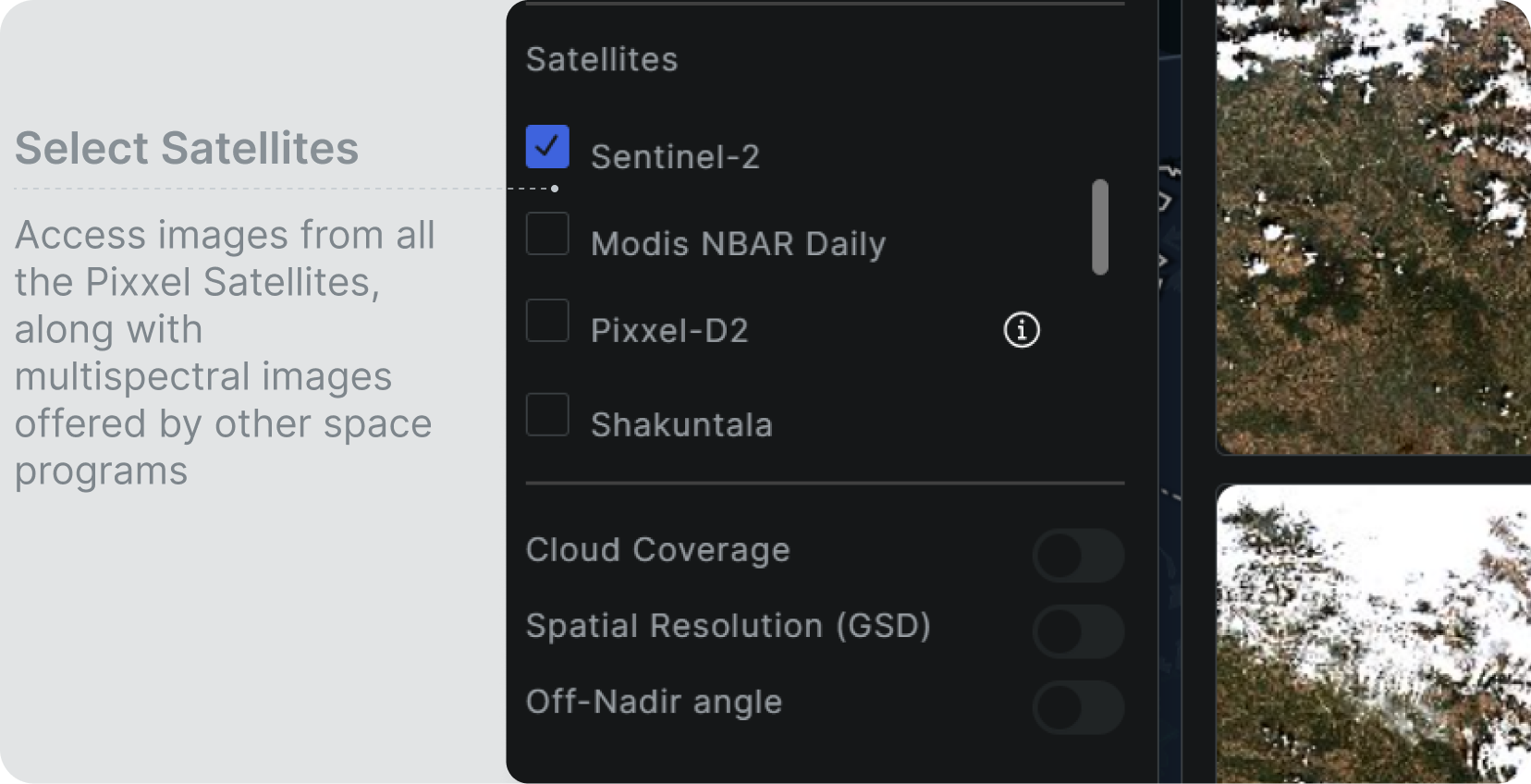Turn on the Cloud Coverage toggle
Viewport: 1531px width, 784px height.
(1078, 556)
